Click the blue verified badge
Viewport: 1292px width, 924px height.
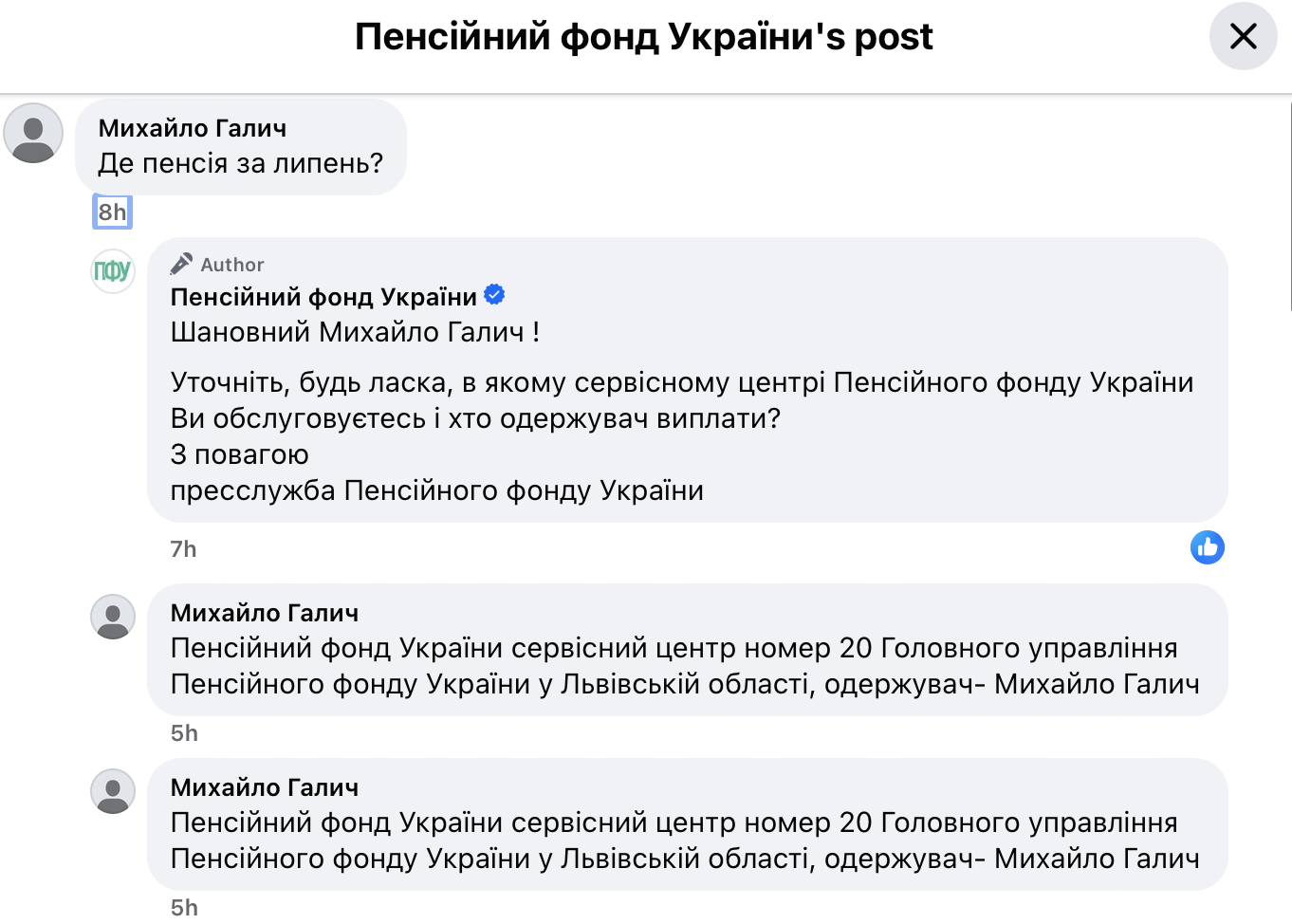494,295
